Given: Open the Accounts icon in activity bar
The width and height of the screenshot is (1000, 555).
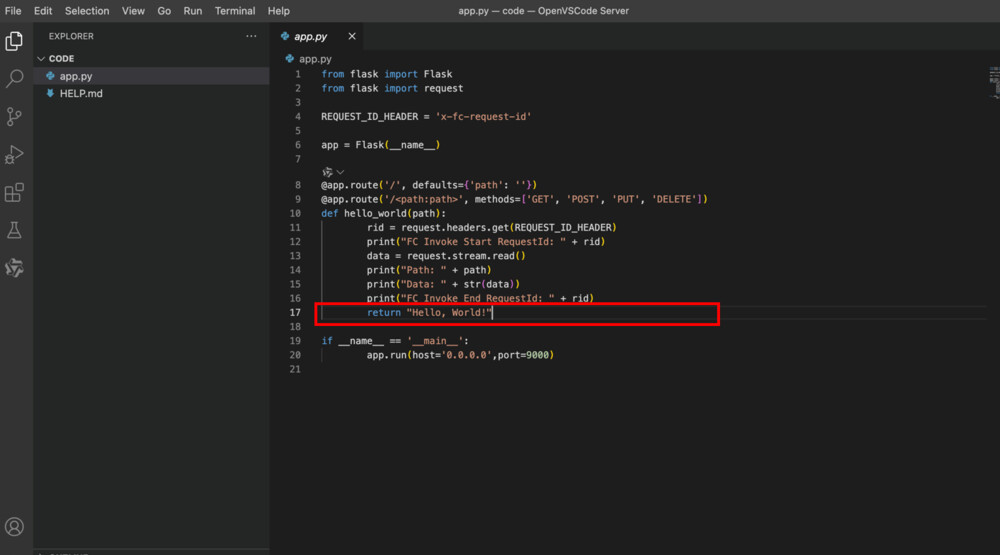Looking at the screenshot, I should 14,527.
